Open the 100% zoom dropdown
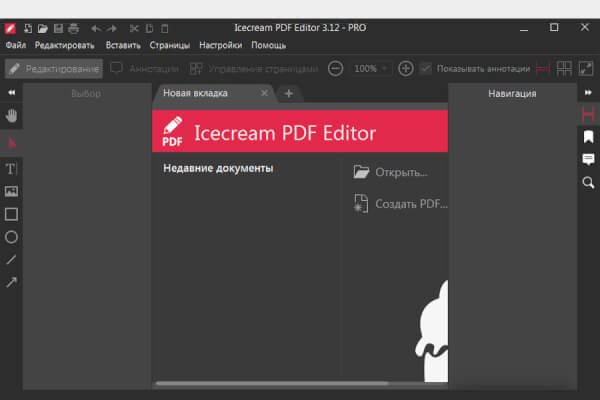This screenshot has height=400, width=600. pyautogui.click(x=371, y=69)
